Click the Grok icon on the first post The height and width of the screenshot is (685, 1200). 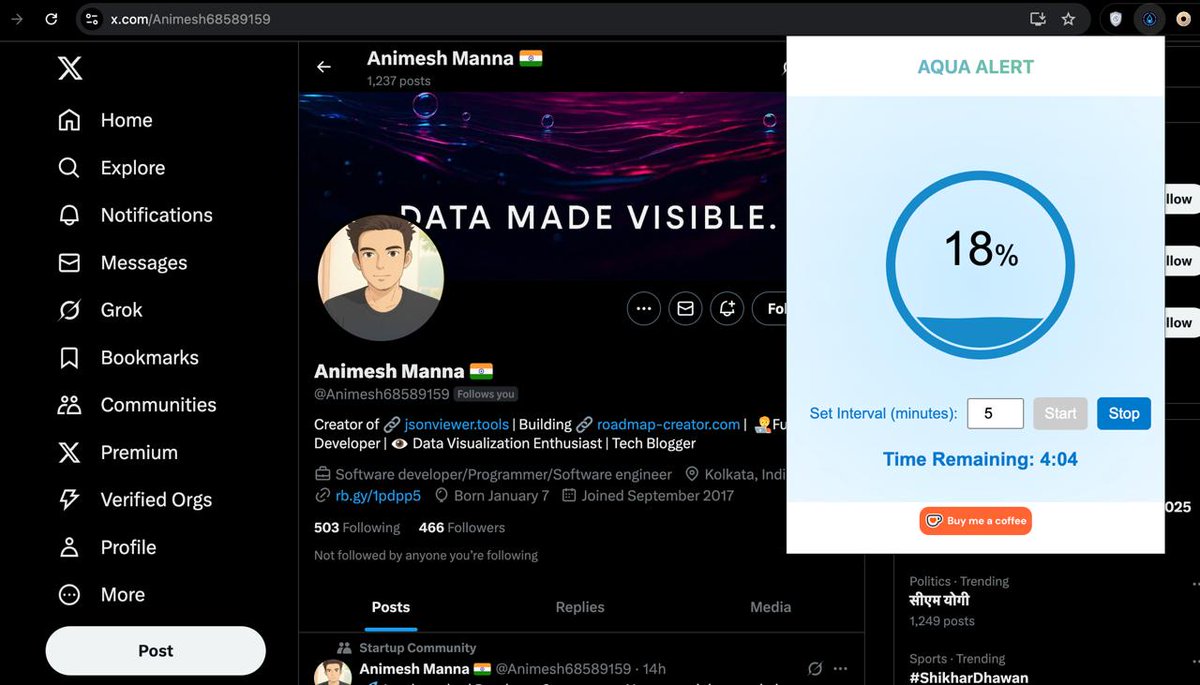tap(815, 668)
